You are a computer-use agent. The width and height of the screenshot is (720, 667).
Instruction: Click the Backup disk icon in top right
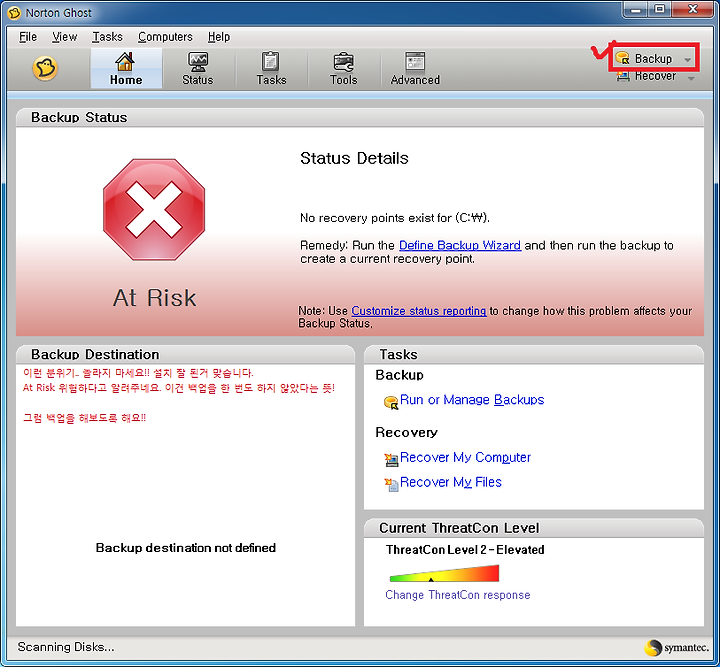click(622, 58)
